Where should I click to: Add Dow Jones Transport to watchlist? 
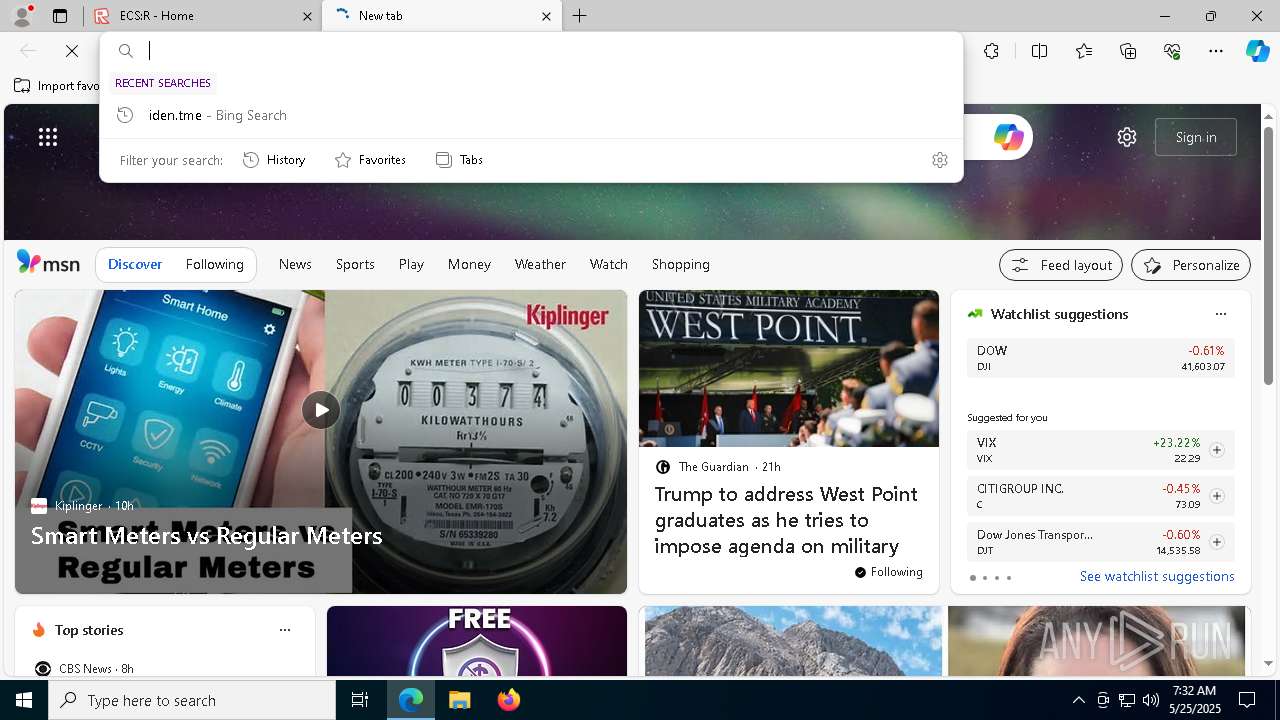(x=1216, y=542)
